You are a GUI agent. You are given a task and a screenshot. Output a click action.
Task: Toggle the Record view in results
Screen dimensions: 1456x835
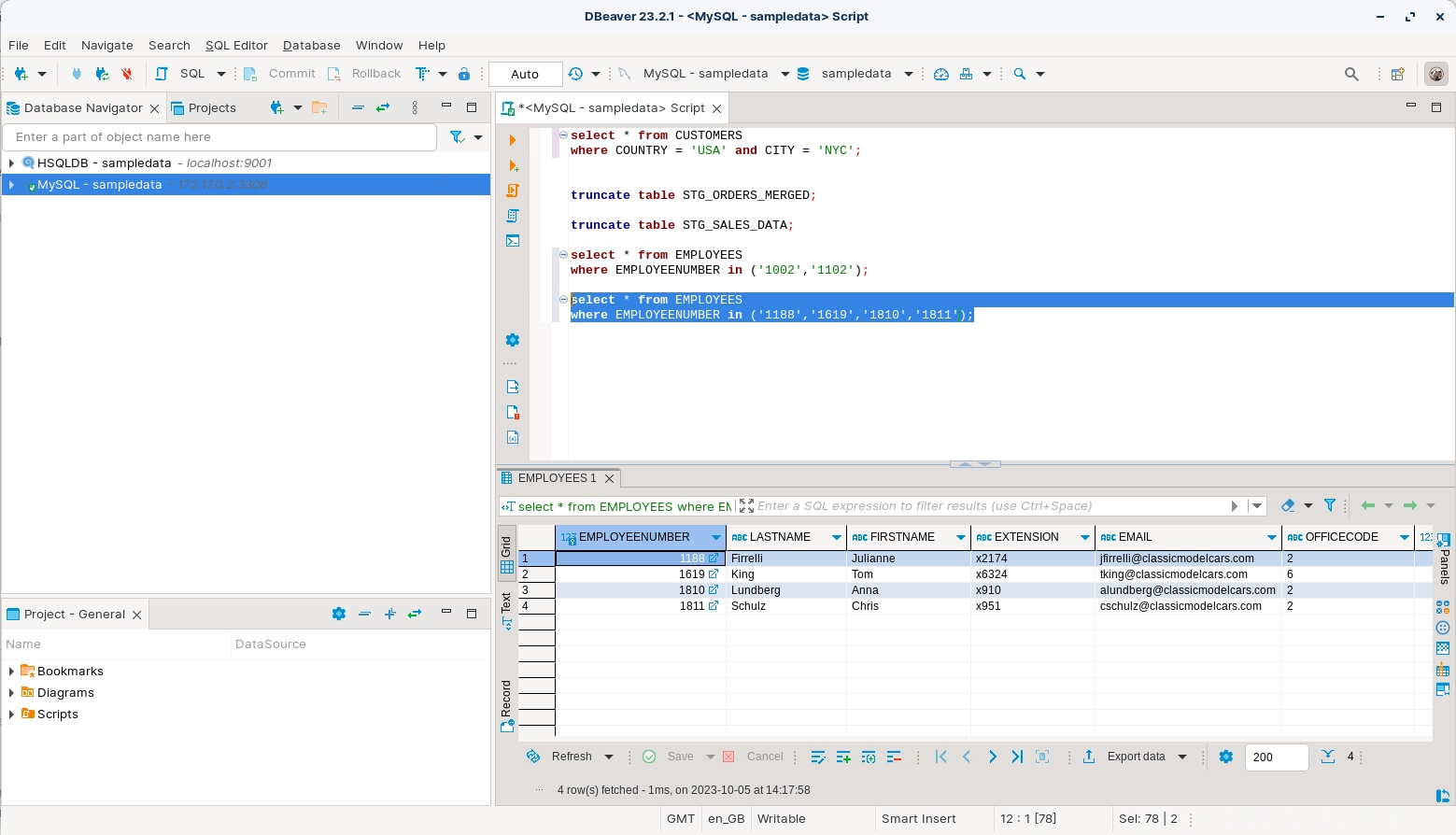tap(507, 705)
